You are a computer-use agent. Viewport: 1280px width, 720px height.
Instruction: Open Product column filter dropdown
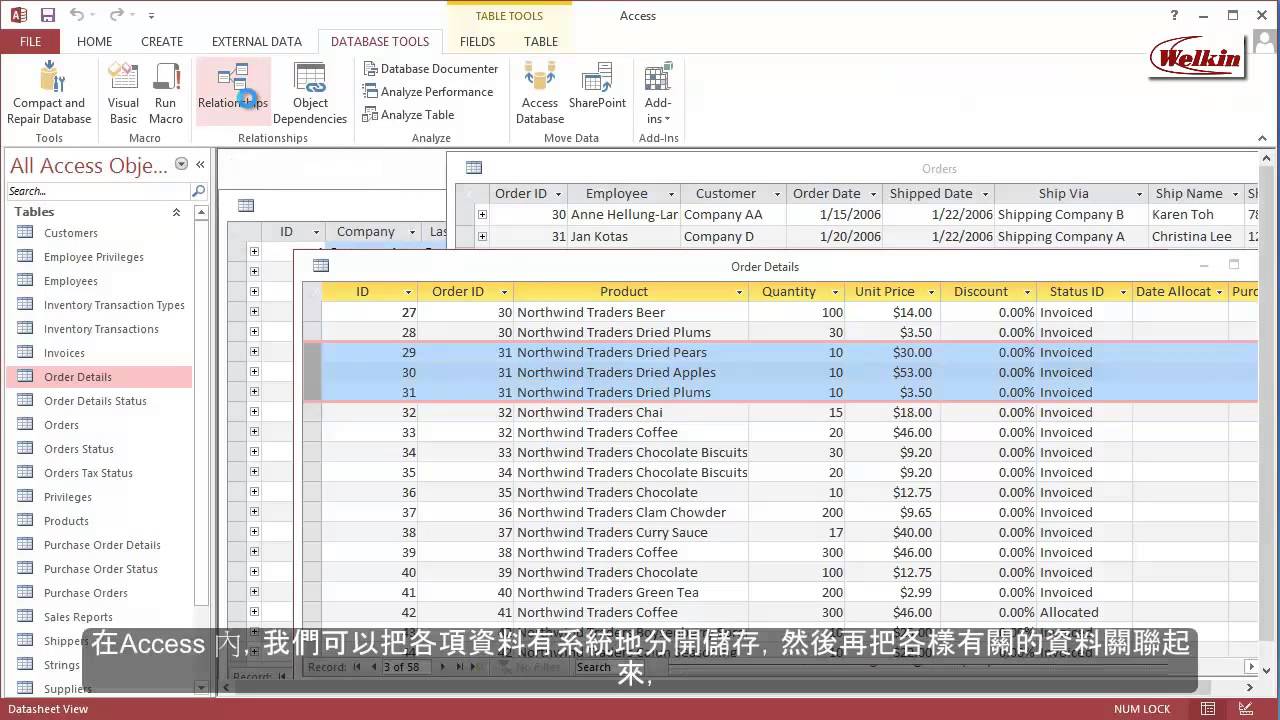(740, 292)
